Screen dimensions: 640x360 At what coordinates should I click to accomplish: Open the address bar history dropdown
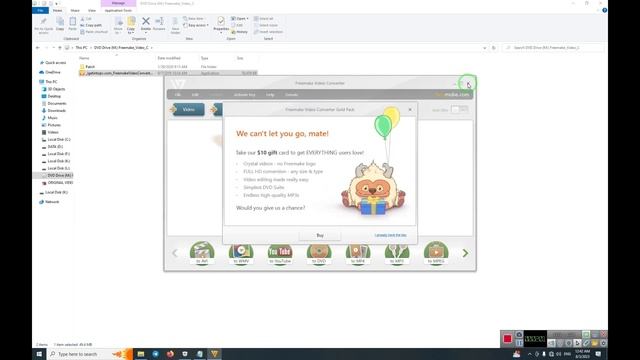tap(484, 48)
